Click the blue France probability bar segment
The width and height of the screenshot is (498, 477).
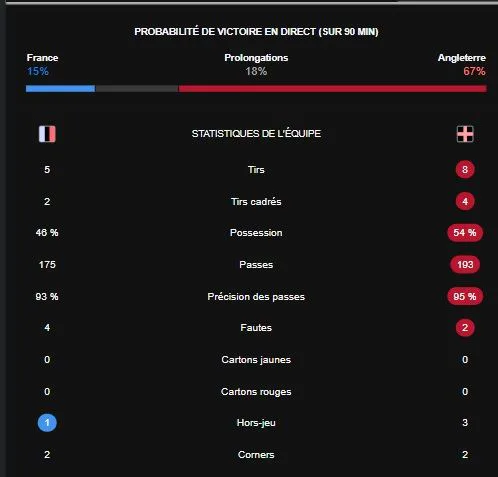point(60,89)
